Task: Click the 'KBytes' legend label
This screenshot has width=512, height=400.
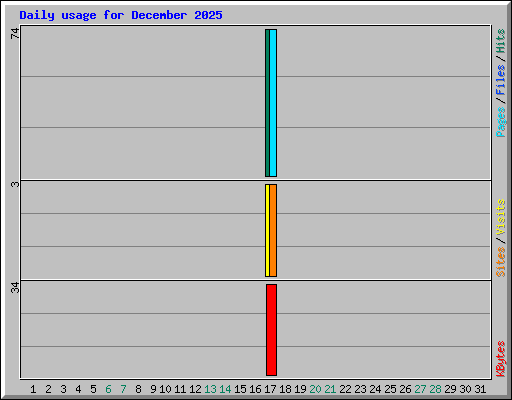Action: pyautogui.click(x=501, y=359)
